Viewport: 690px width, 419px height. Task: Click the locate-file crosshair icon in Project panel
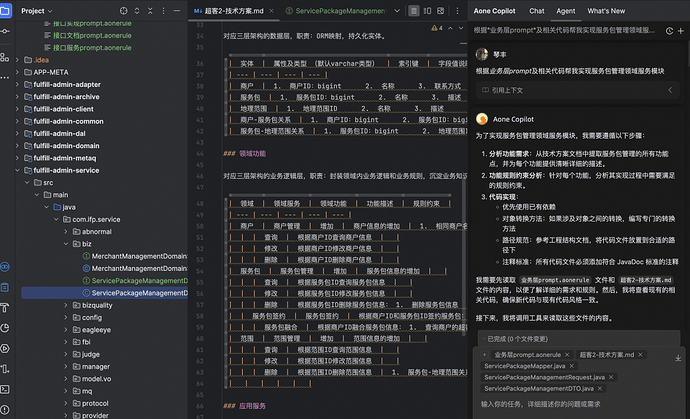124,11
